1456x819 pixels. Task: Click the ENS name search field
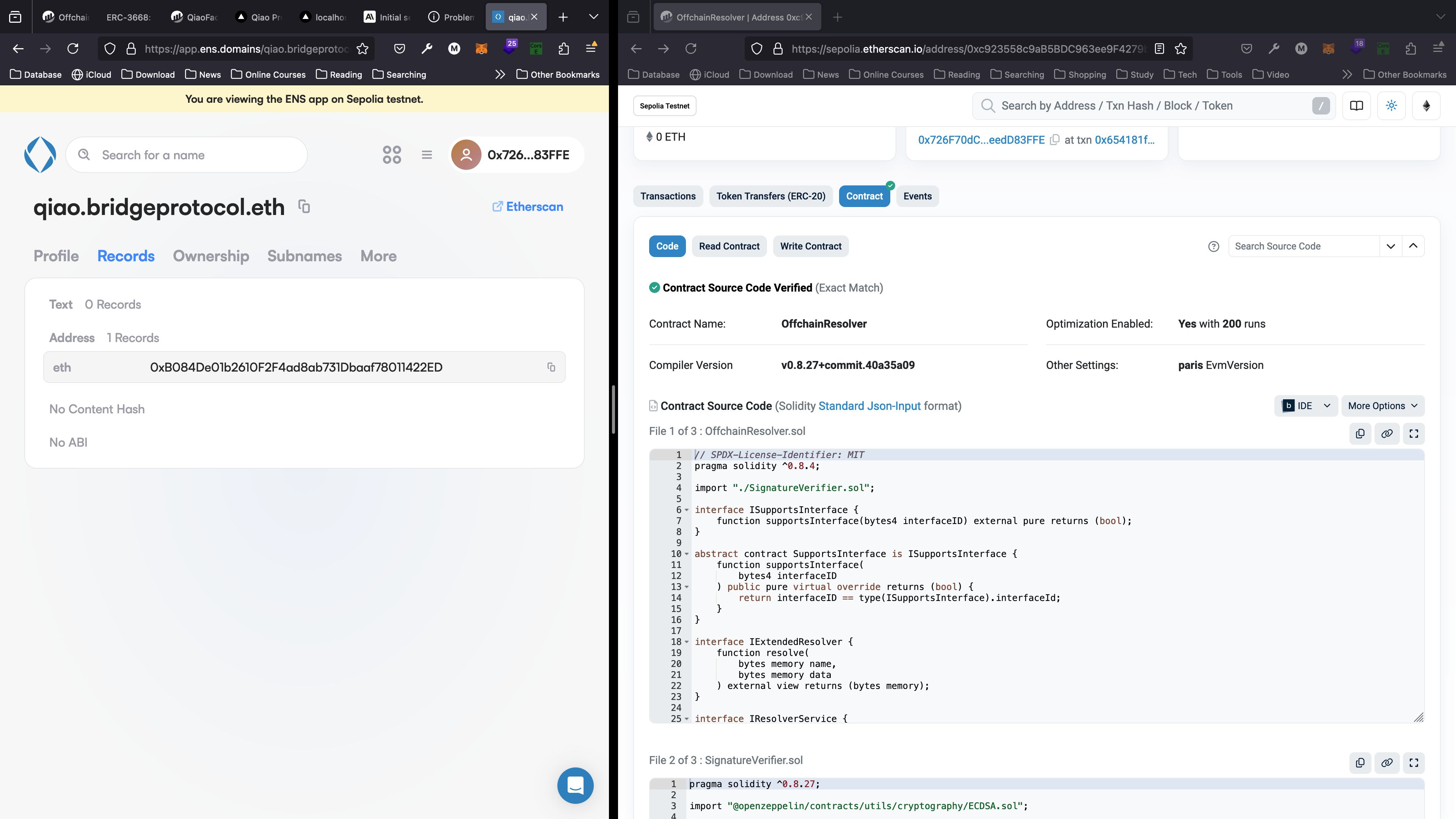pyautogui.click(x=187, y=154)
